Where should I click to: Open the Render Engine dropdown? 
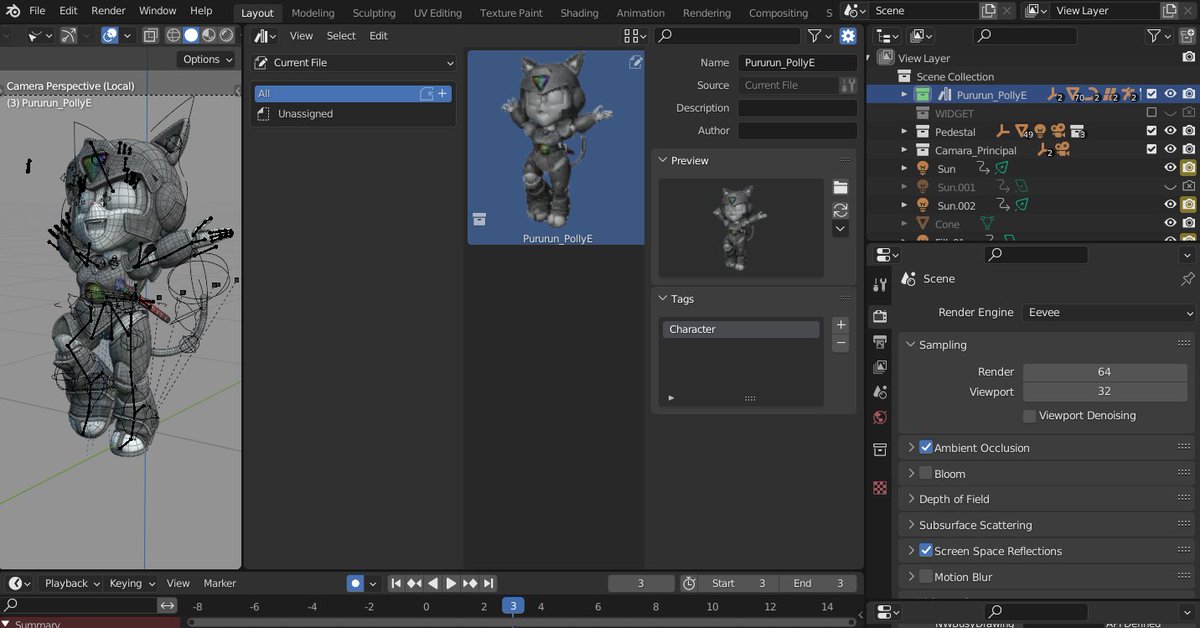click(1109, 312)
